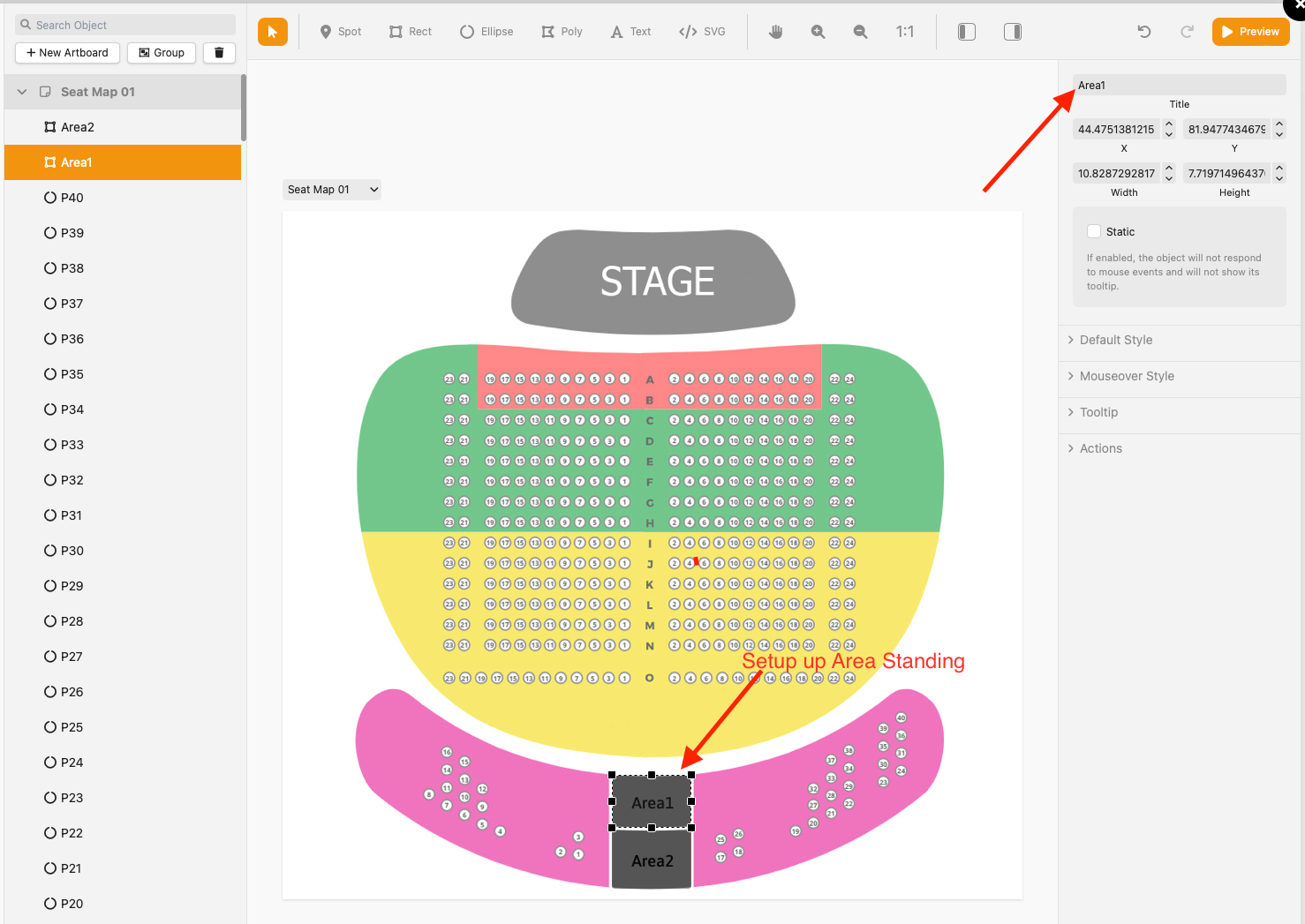Select the Area2 block on the canvas
This screenshot has height=924, width=1305.
pyautogui.click(x=652, y=860)
